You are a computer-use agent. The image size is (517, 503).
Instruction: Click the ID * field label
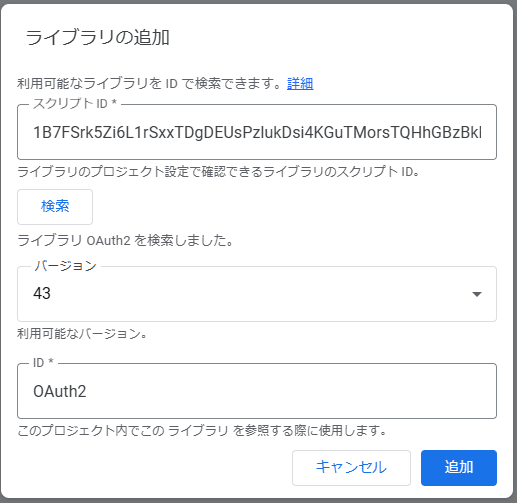coord(43,363)
